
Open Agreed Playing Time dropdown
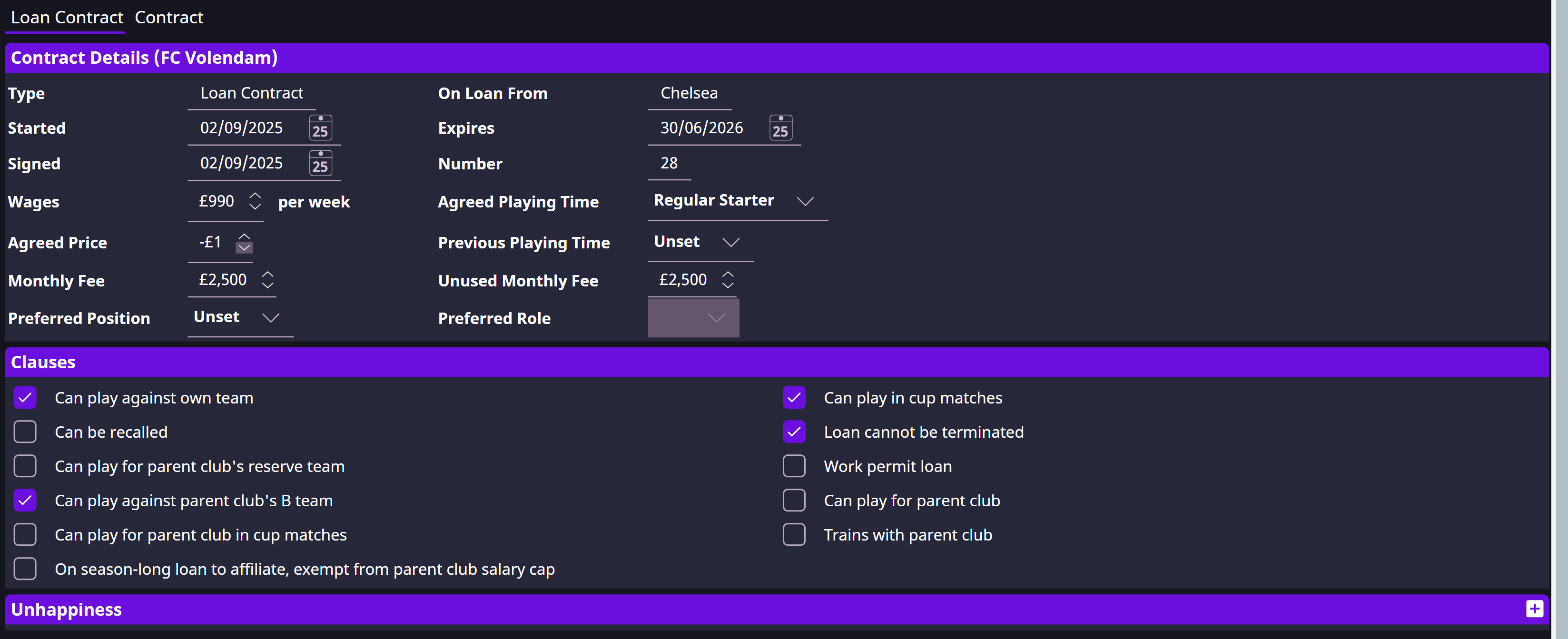[x=738, y=201]
